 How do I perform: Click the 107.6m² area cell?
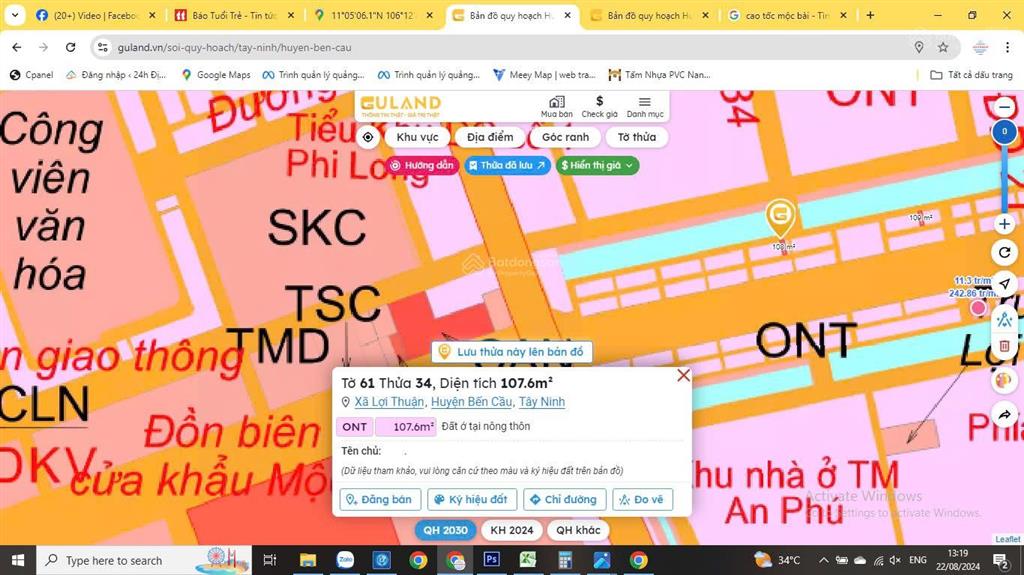point(406,427)
